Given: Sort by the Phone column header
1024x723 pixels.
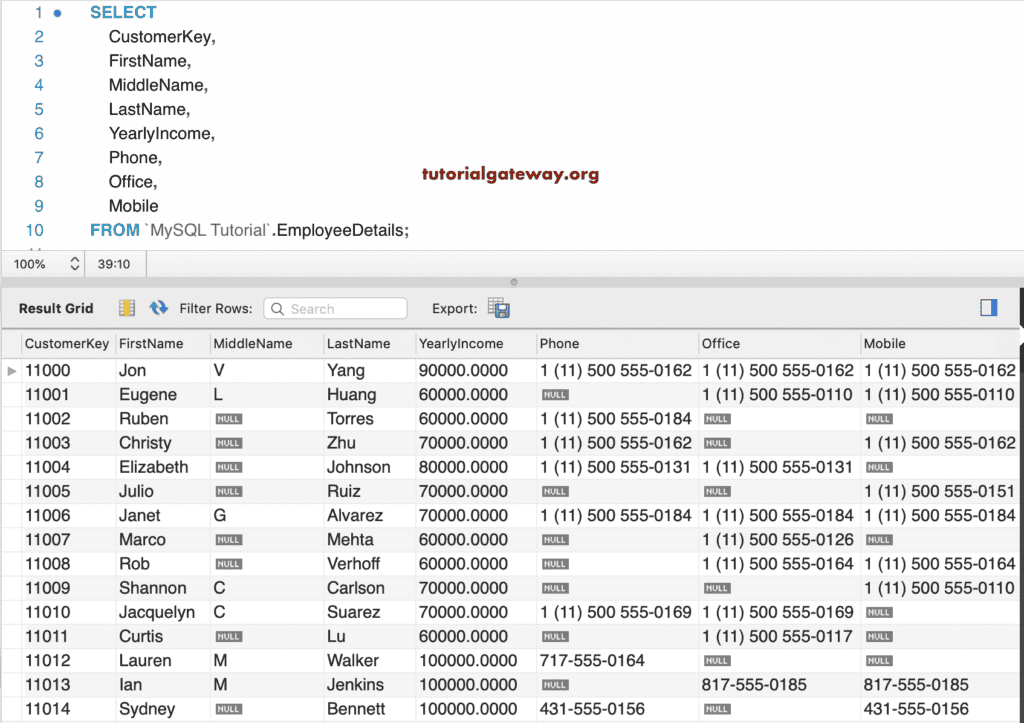Looking at the screenshot, I should [558, 343].
